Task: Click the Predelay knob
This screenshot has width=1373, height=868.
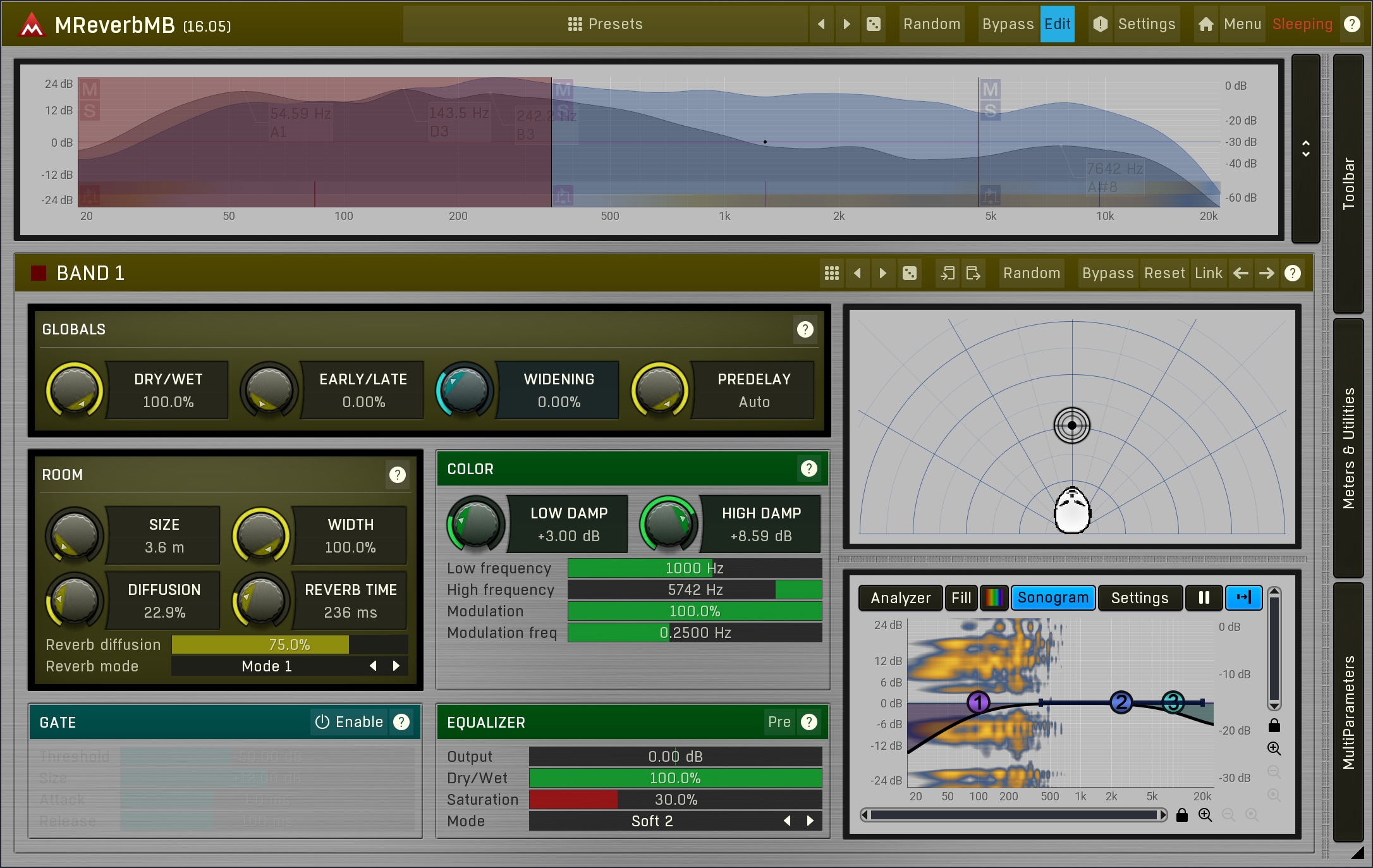Action: (660, 390)
